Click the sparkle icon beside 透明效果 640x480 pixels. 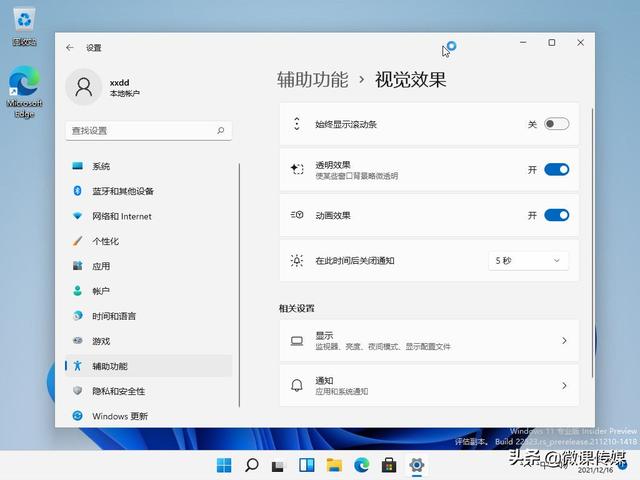pos(297,169)
